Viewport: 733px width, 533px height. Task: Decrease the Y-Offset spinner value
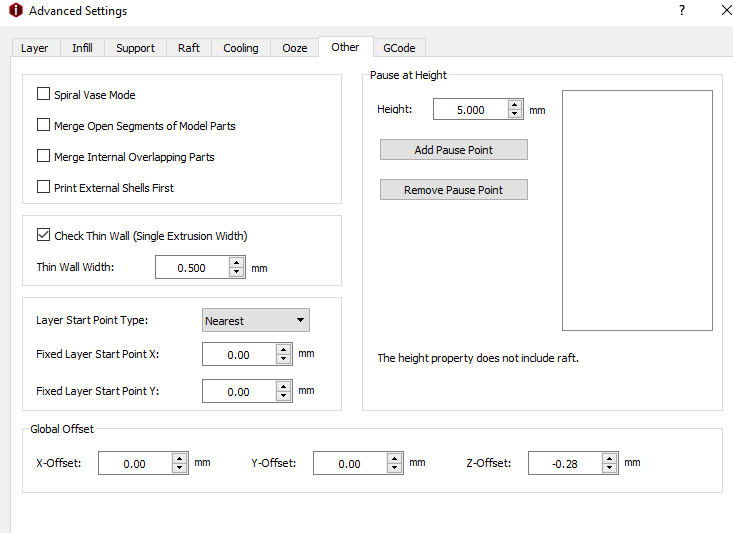click(395, 468)
